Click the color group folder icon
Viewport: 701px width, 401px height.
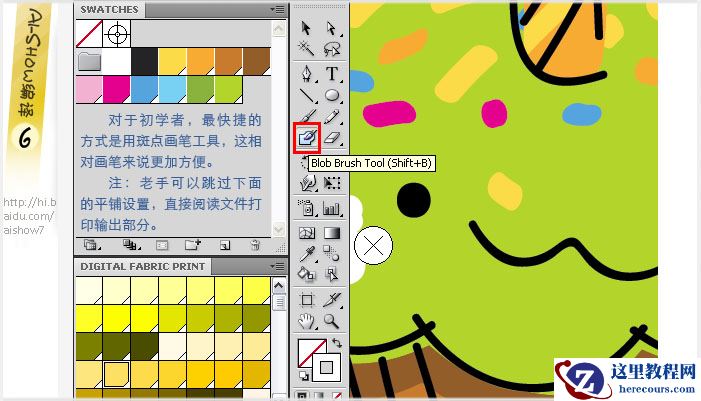point(89,61)
